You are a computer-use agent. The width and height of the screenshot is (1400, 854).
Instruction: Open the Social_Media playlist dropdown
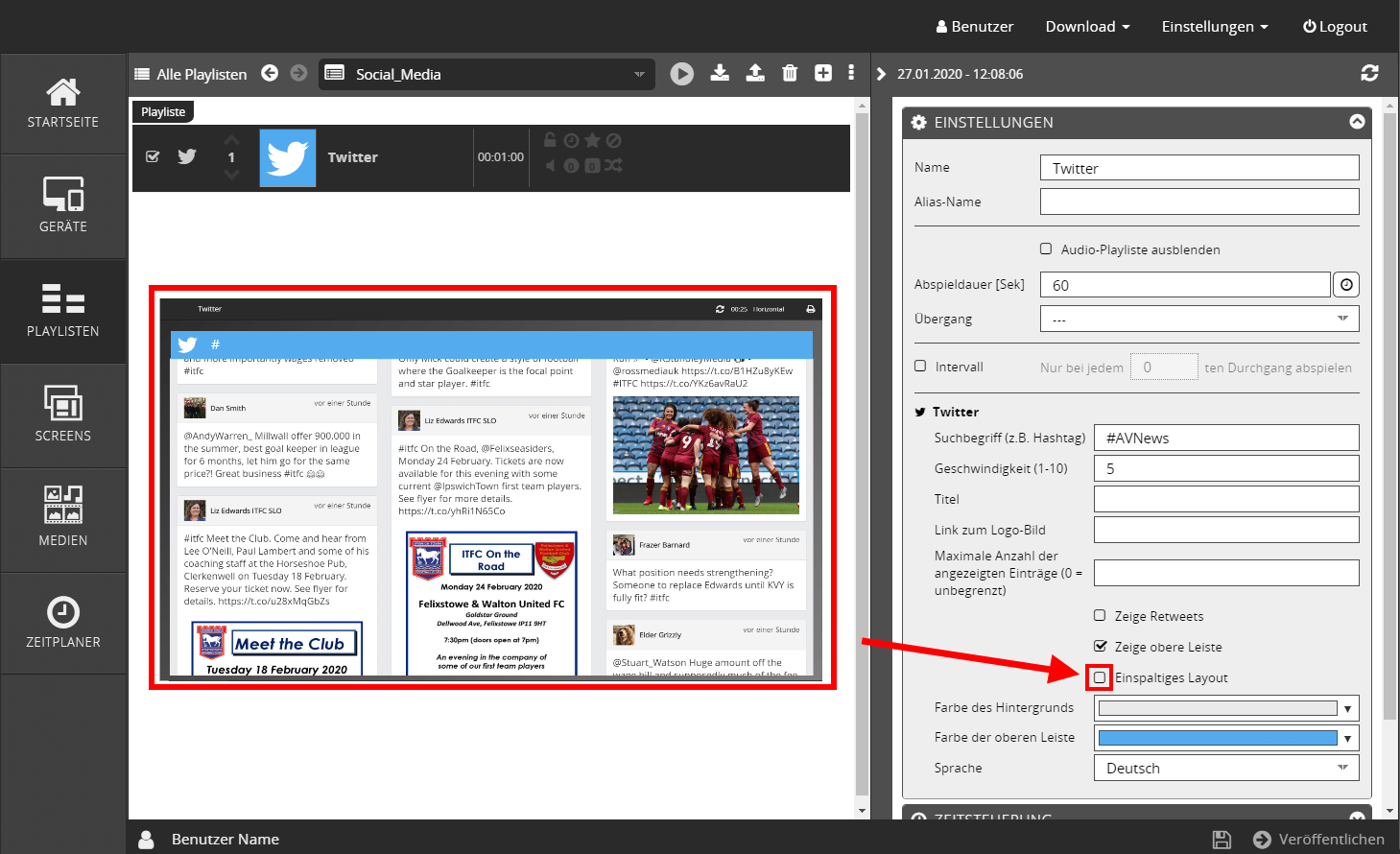(x=486, y=74)
